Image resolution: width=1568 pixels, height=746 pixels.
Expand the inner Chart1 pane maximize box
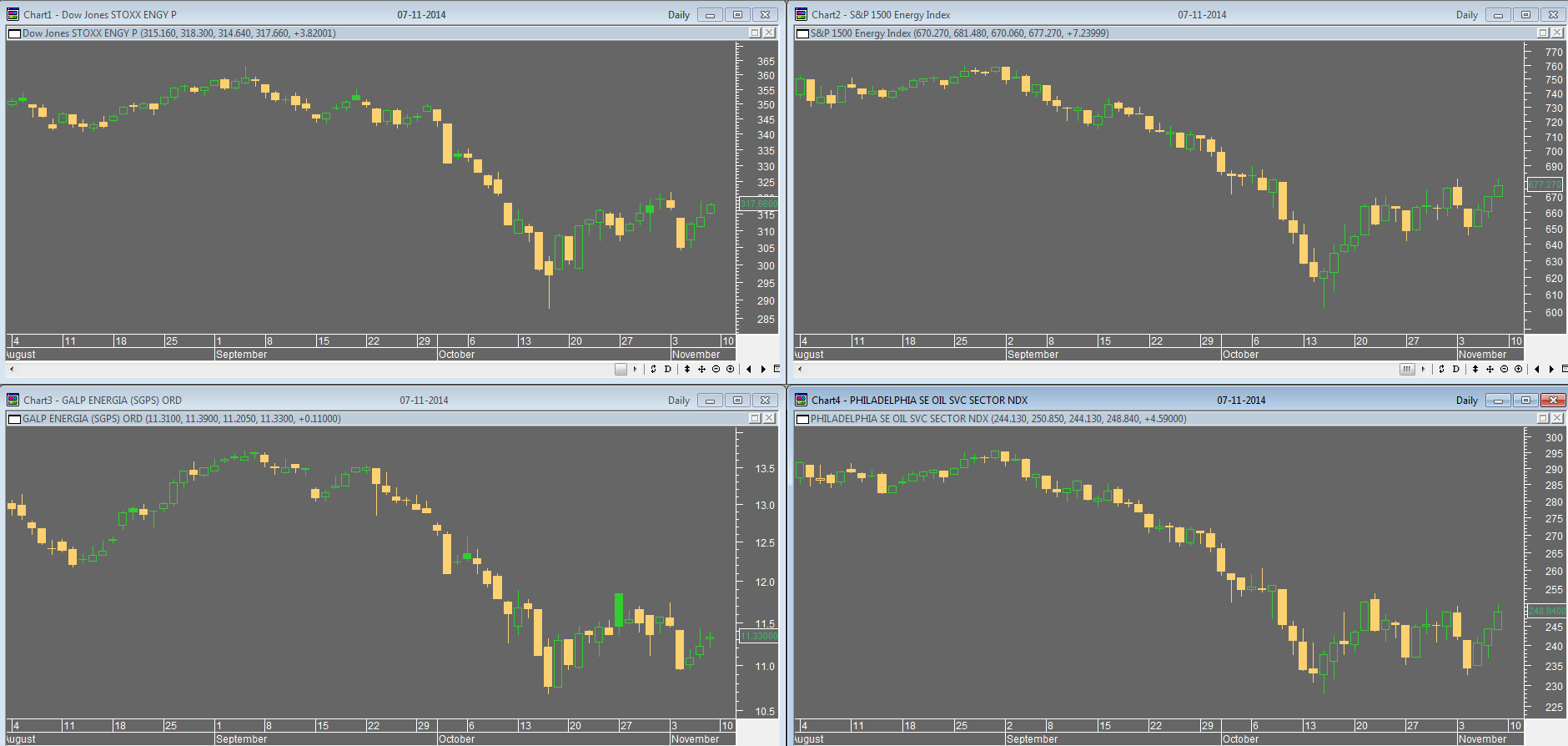(755, 33)
